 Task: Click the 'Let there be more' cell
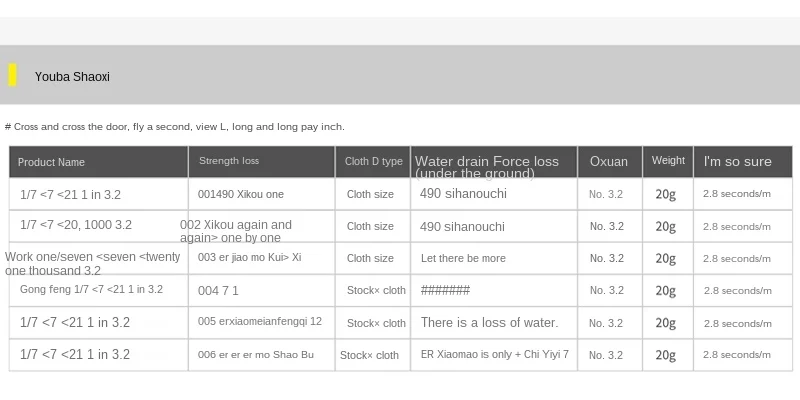click(463, 258)
